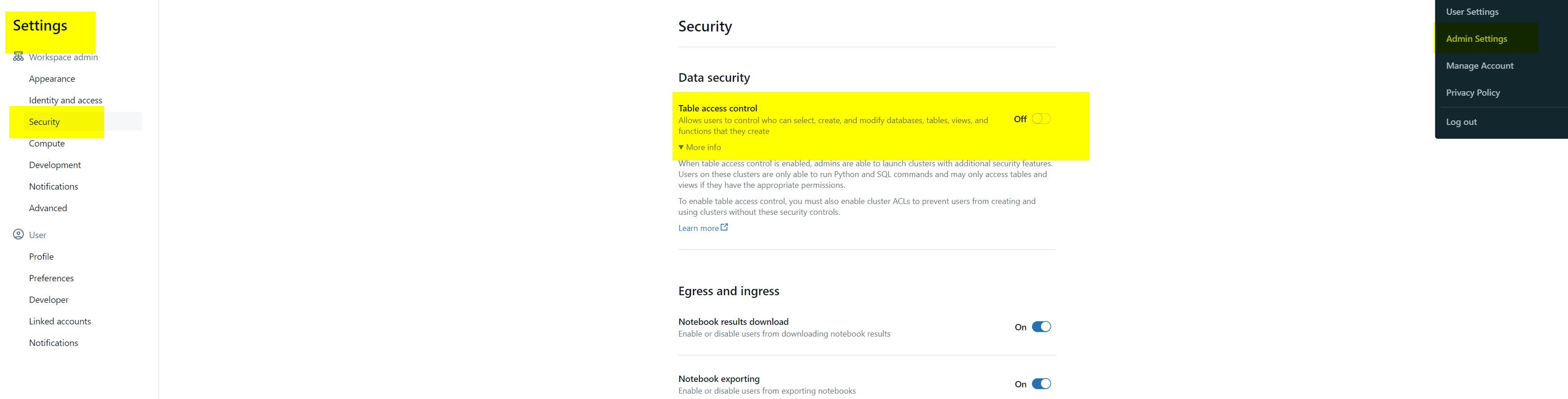Open Development settings section
Screen dimensions: 1568x399
(55, 165)
